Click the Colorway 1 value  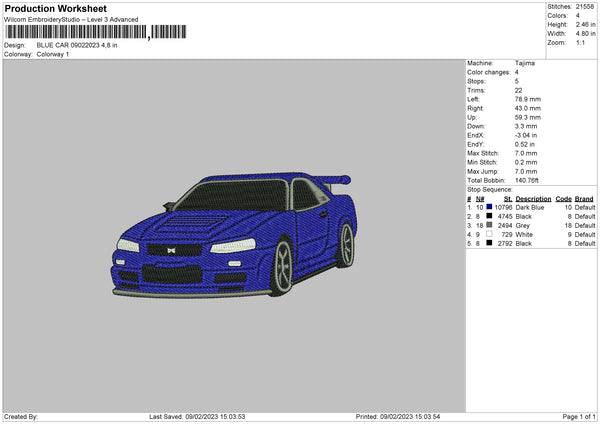point(54,54)
